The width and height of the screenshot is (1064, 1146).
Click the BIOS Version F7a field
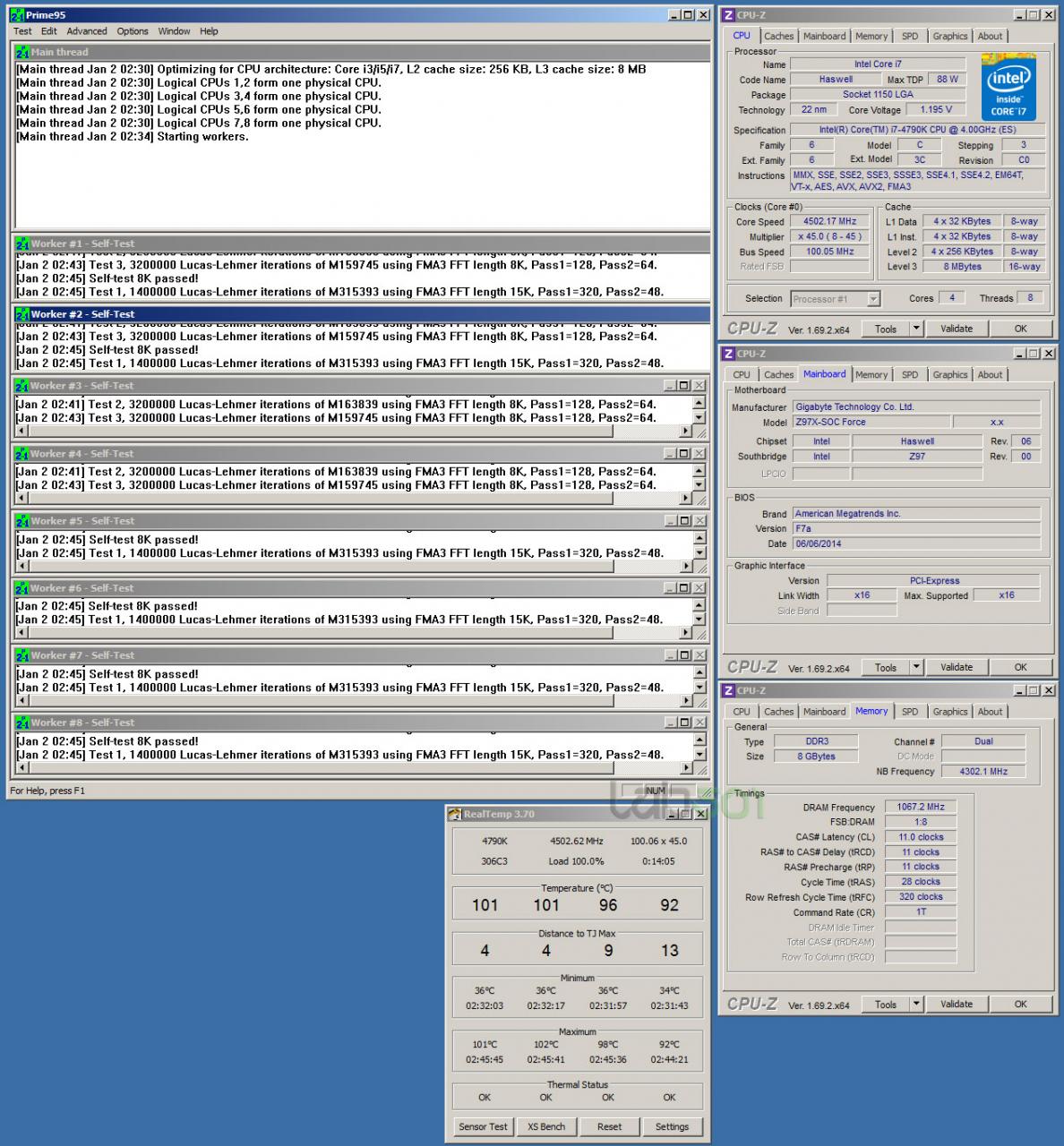(x=916, y=529)
